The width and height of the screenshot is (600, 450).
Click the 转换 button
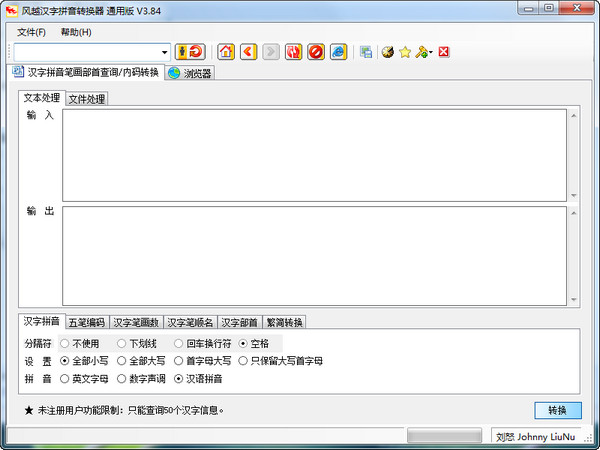[x=558, y=410]
